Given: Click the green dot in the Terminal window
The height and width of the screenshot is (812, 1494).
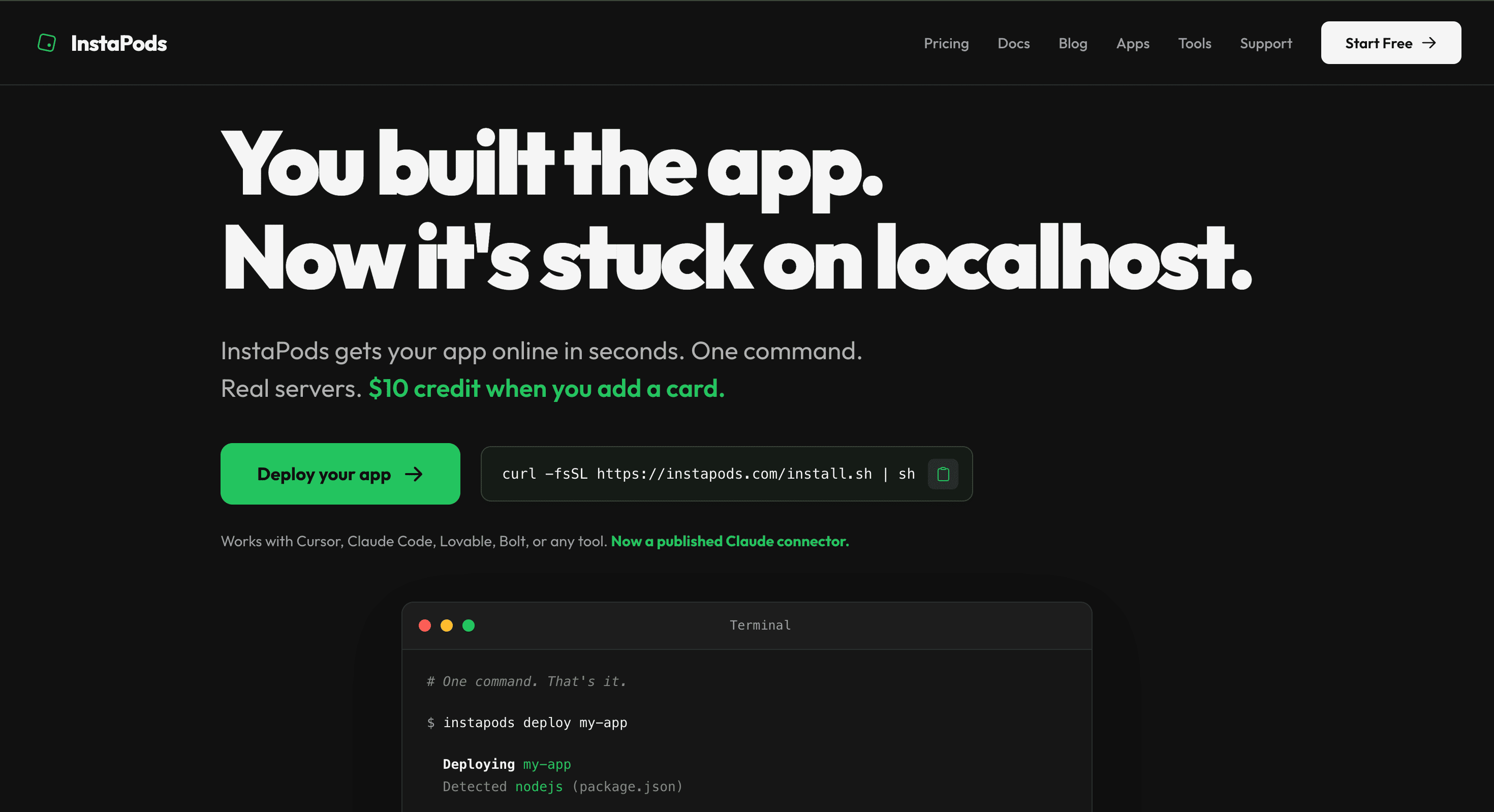Looking at the screenshot, I should coord(469,625).
